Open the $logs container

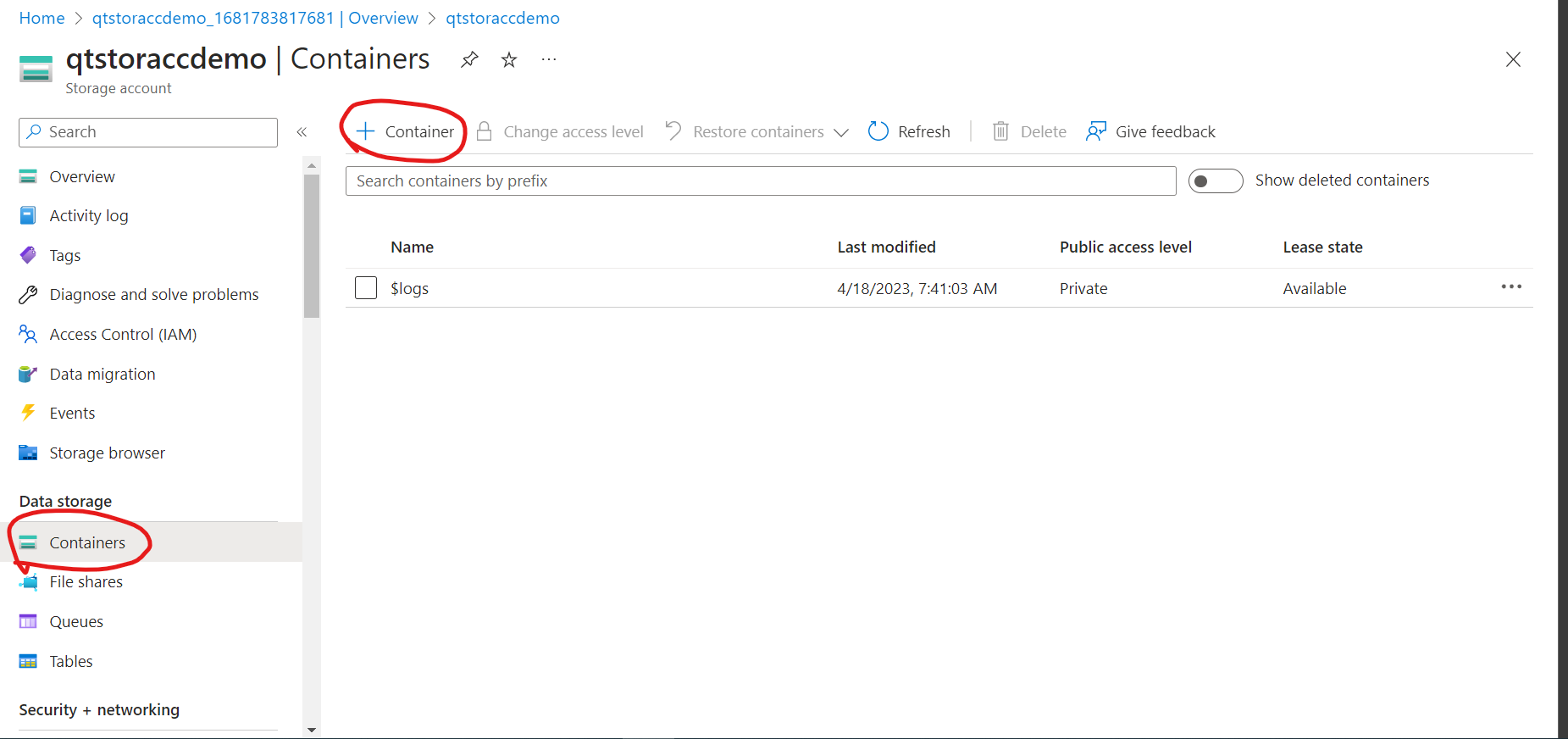click(409, 289)
